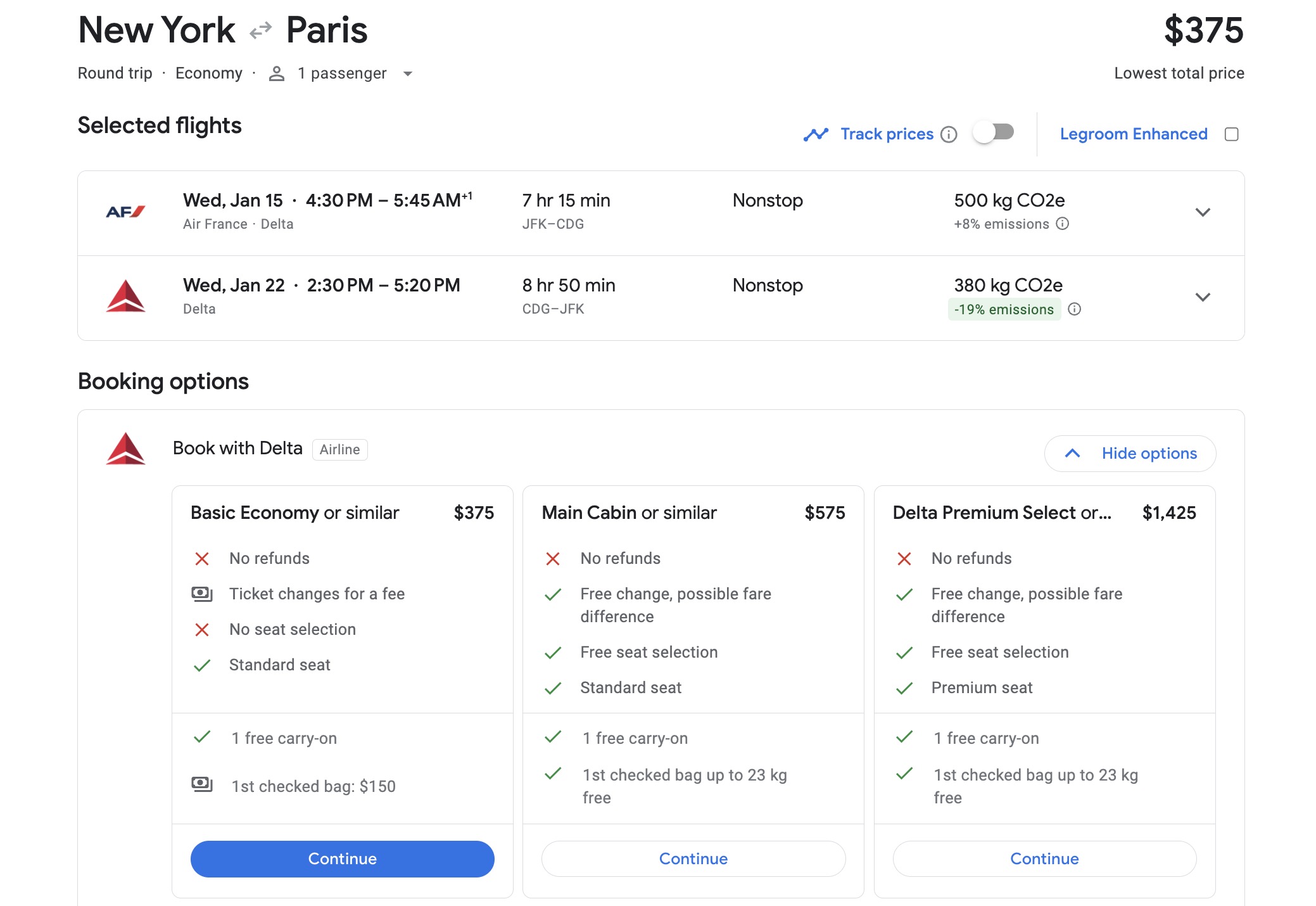
Task: Collapse options with Hide options
Action: [1130, 453]
